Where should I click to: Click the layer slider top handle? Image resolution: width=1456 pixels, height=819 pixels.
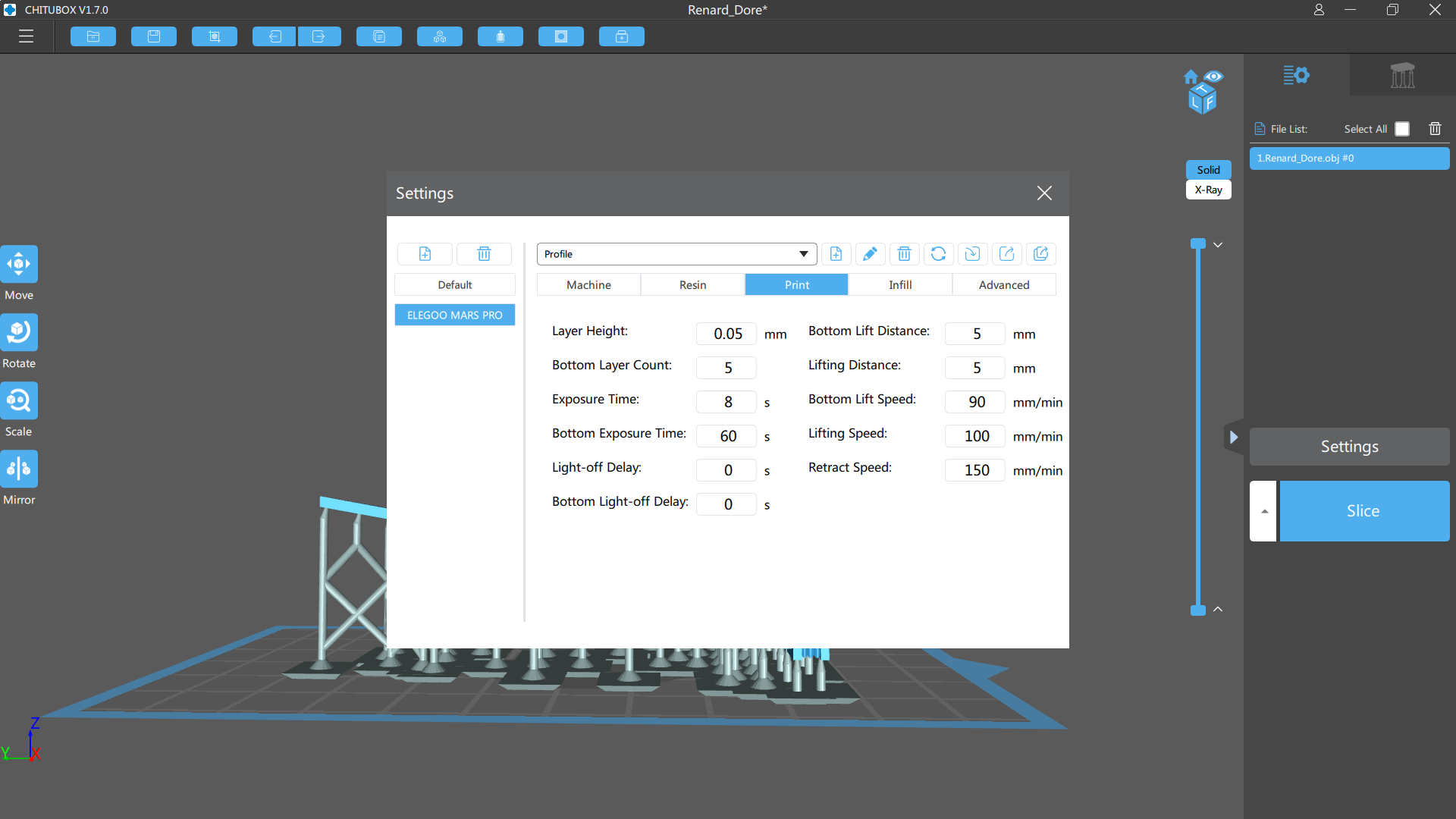(x=1198, y=243)
